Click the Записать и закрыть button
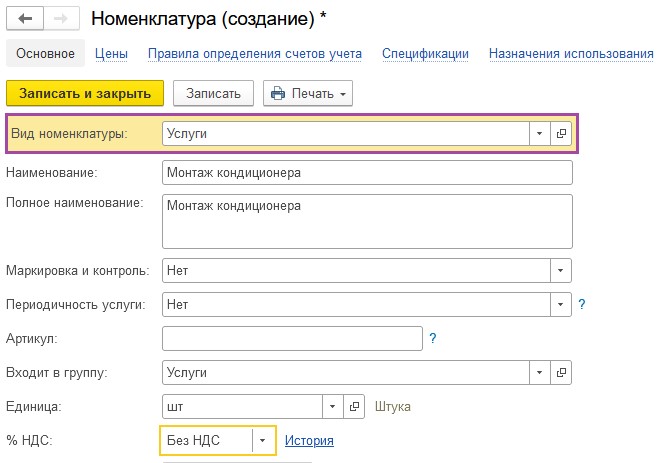The height and width of the screenshot is (463, 661). 85,93
